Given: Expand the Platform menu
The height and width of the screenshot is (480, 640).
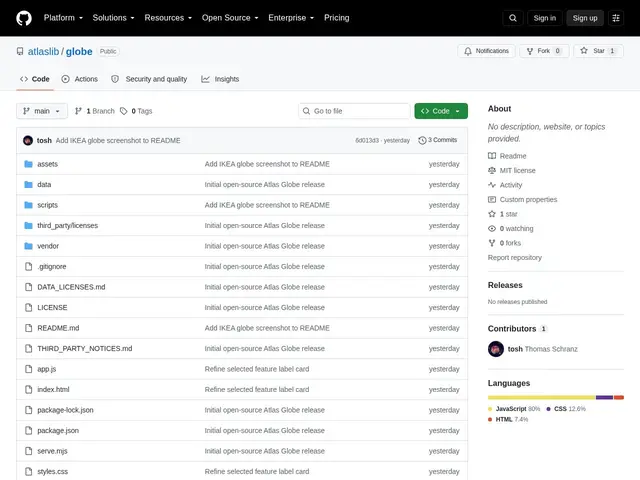Looking at the screenshot, I should 63,18.
